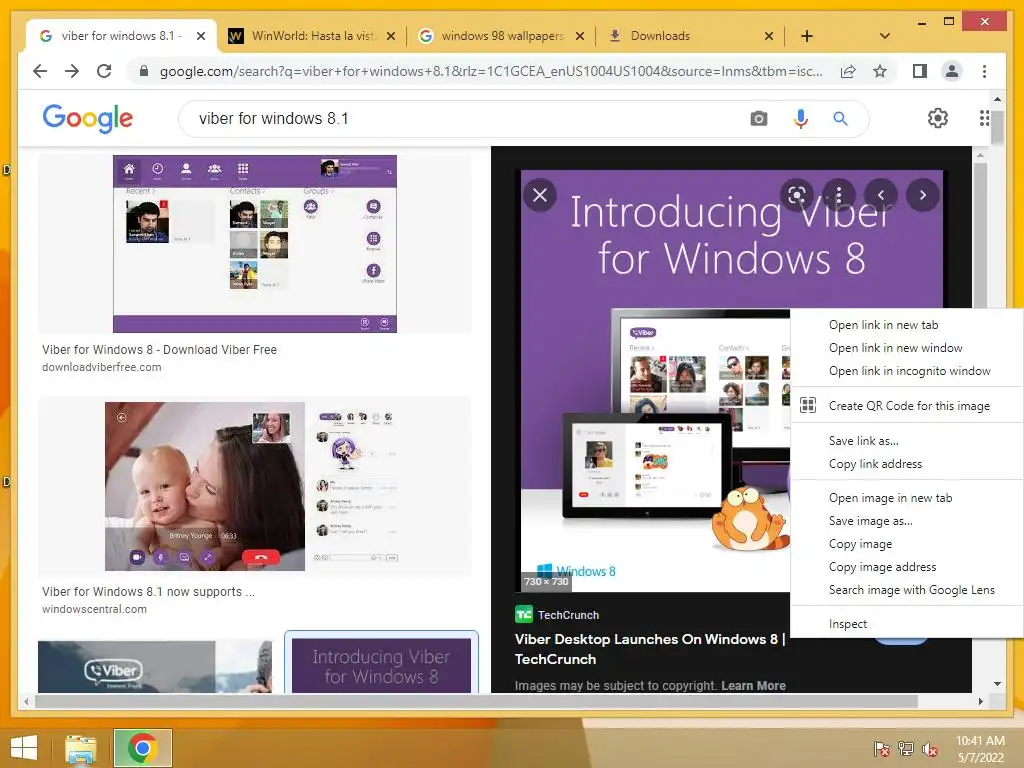Screen dimensions: 1024x768
Task: Close the viber for windows 8.1 tab
Action: point(201,36)
